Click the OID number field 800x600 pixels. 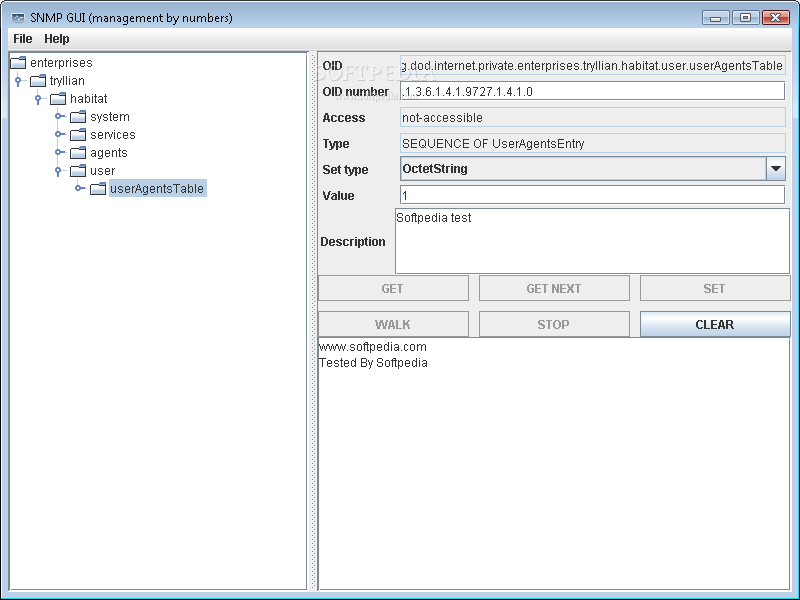(590, 91)
